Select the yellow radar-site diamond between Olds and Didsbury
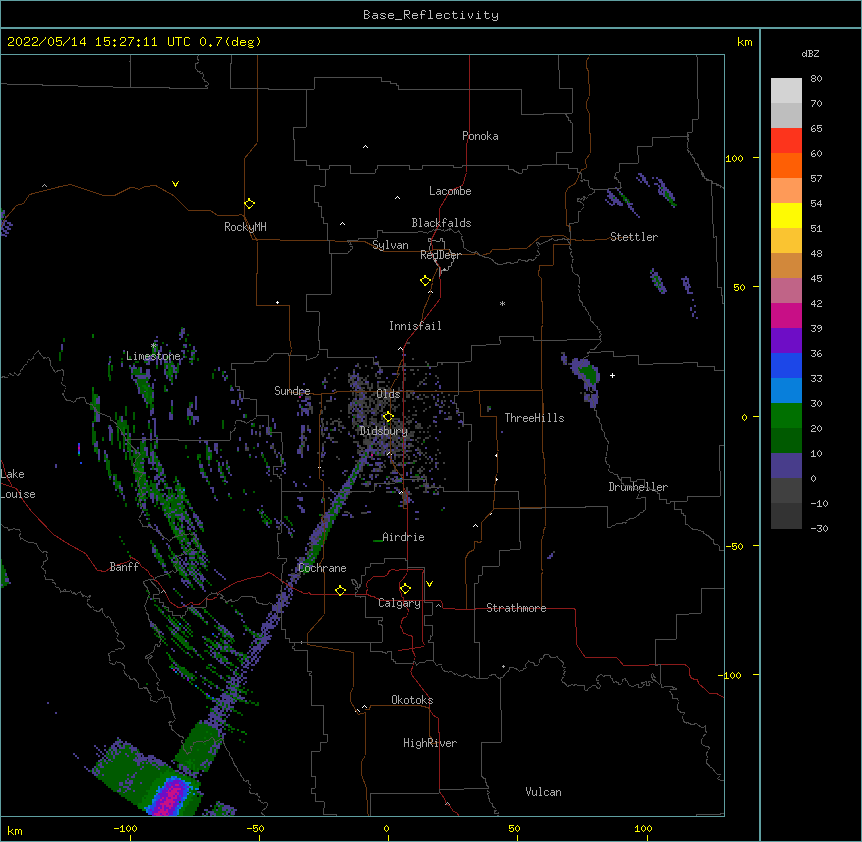This screenshot has height=842, width=862. pyautogui.click(x=388, y=416)
